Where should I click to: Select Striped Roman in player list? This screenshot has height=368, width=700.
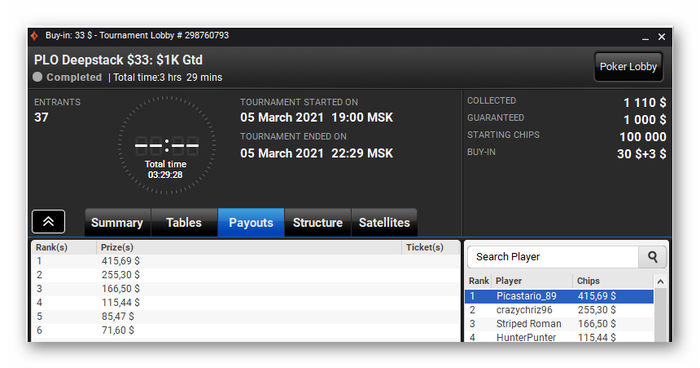point(559,324)
